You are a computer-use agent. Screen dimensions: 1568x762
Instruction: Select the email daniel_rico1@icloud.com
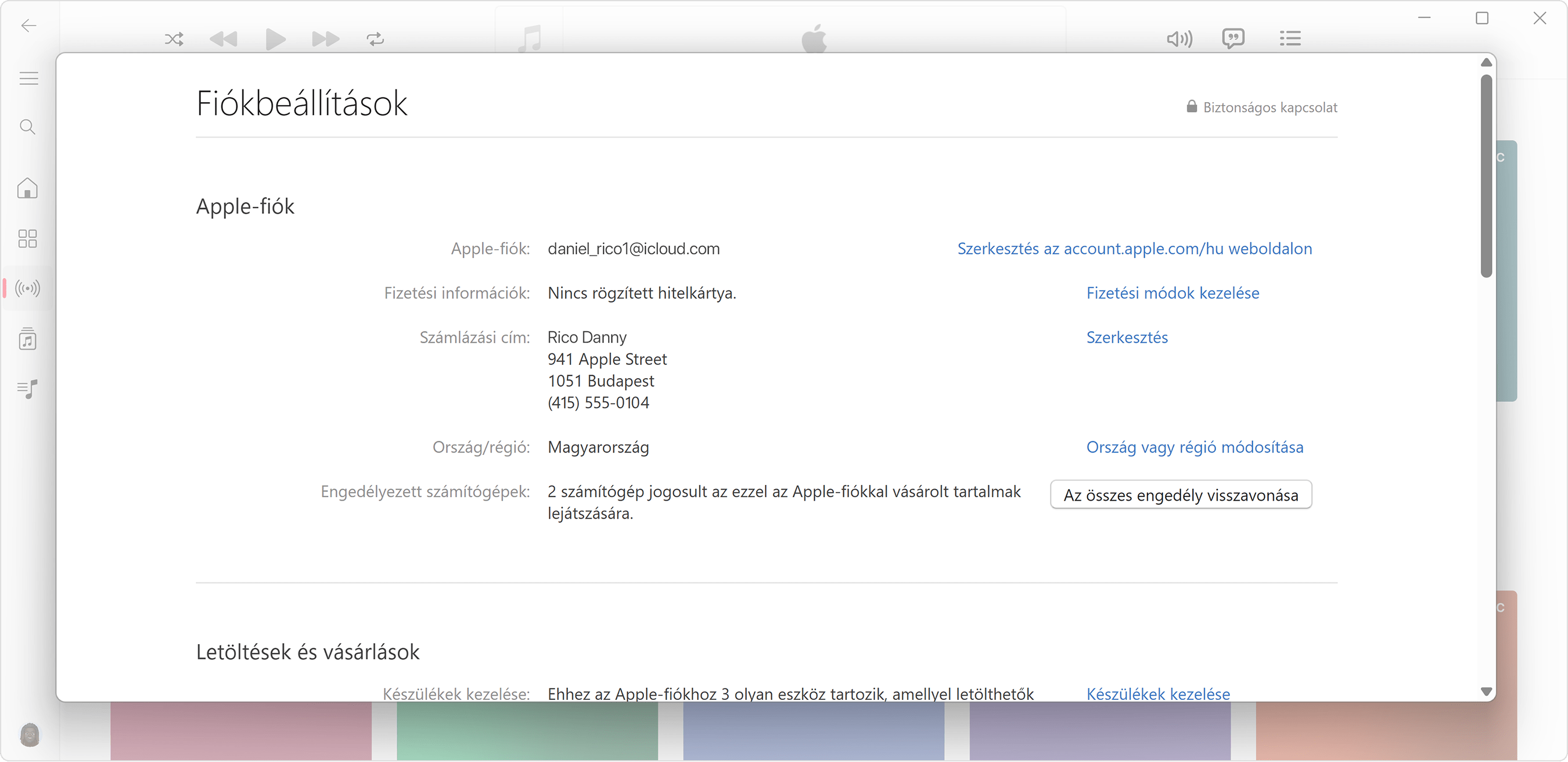click(x=634, y=249)
